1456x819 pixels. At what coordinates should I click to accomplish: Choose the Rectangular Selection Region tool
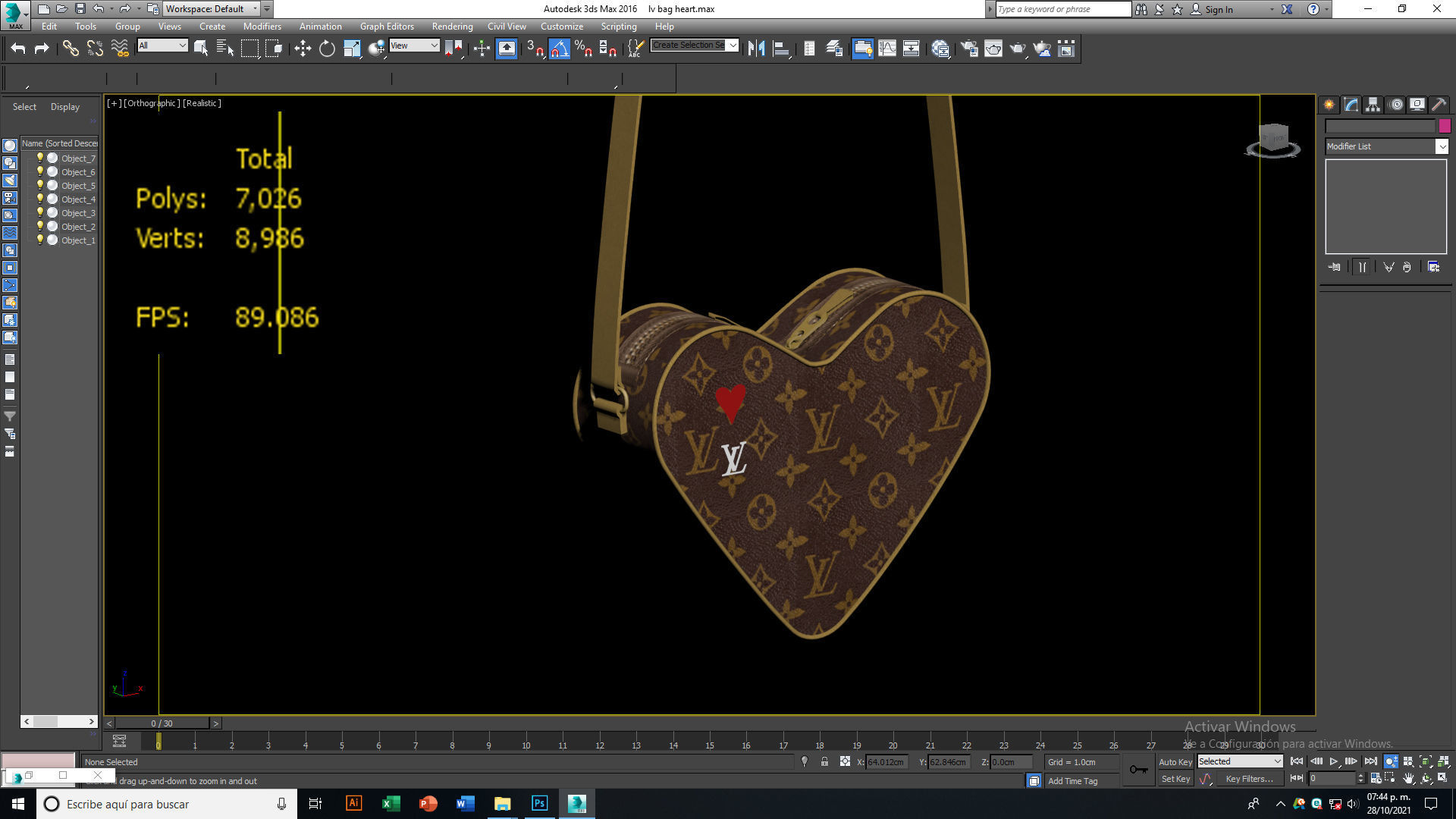point(249,49)
